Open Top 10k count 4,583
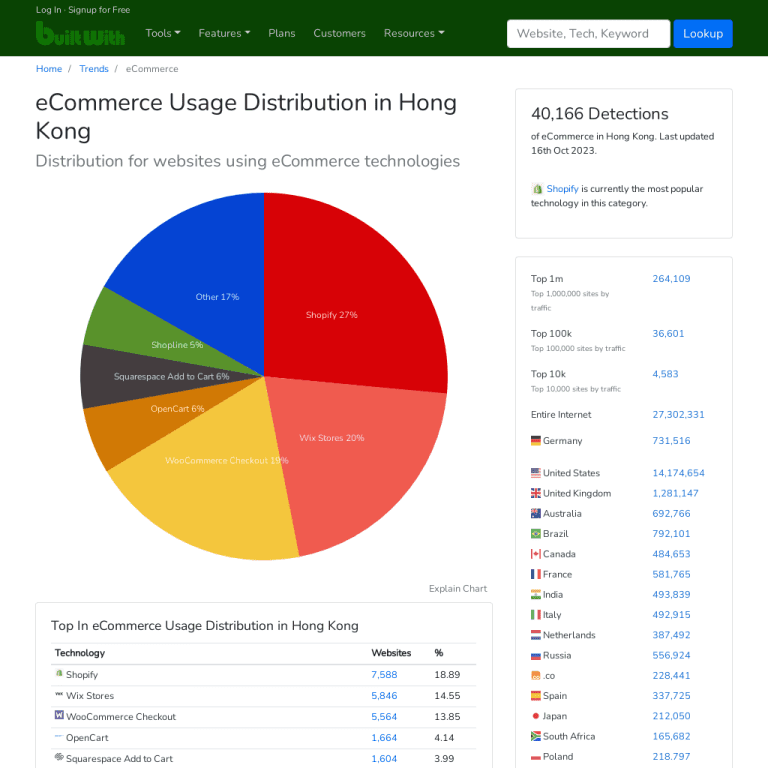 (x=665, y=374)
